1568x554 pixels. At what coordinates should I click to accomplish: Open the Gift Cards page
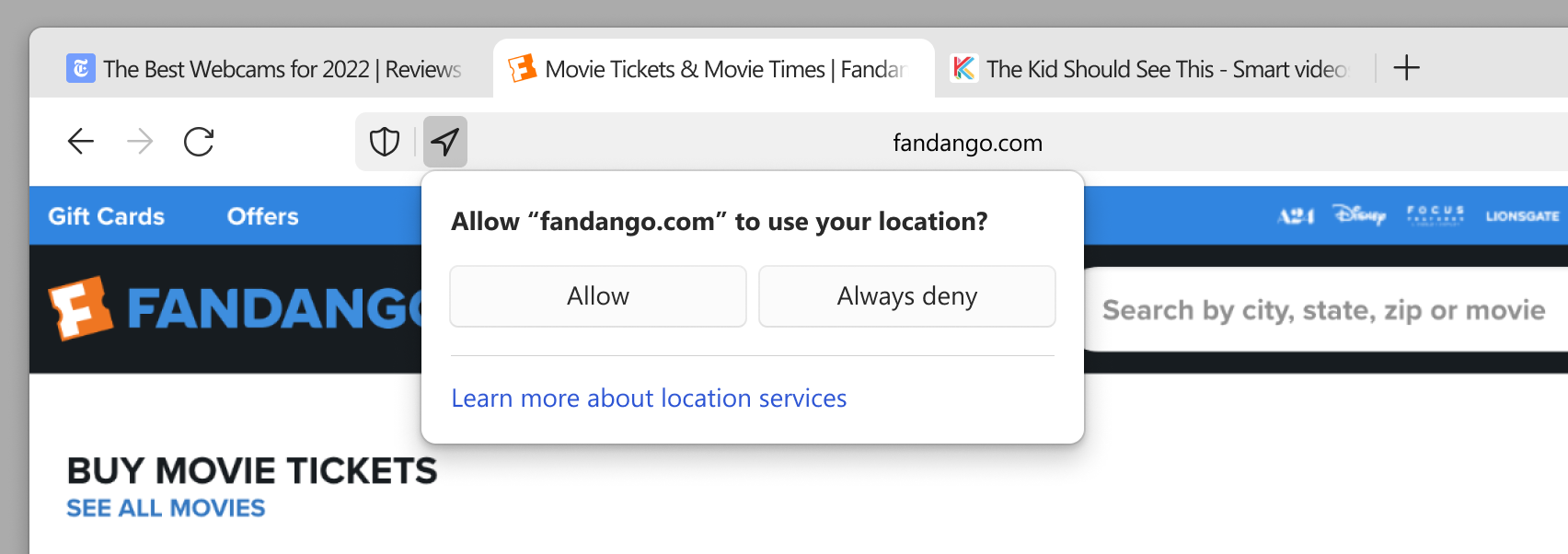[x=107, y=215]
